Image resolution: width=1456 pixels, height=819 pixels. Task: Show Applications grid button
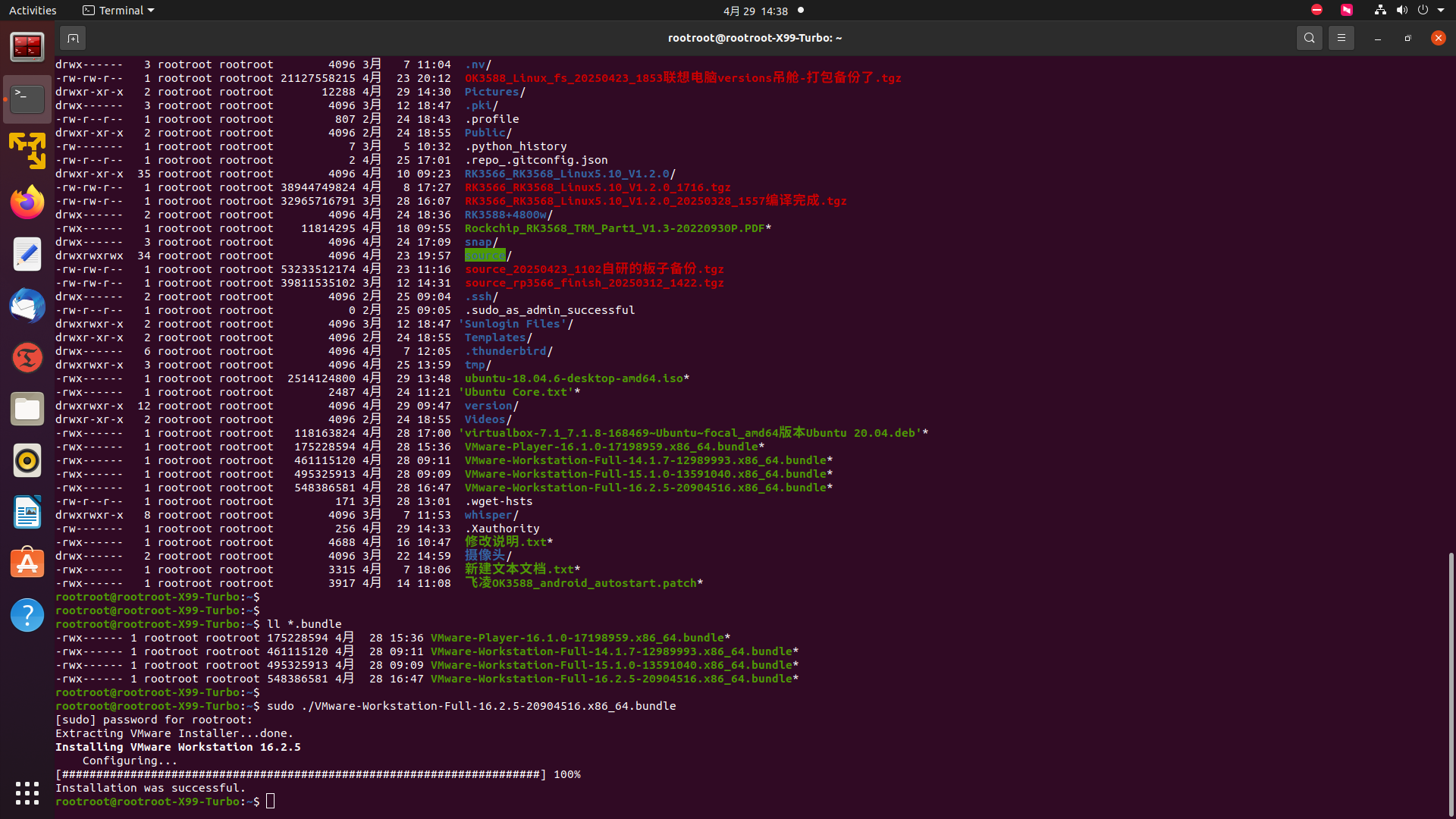pyautogui.click(x=27, y=792)
